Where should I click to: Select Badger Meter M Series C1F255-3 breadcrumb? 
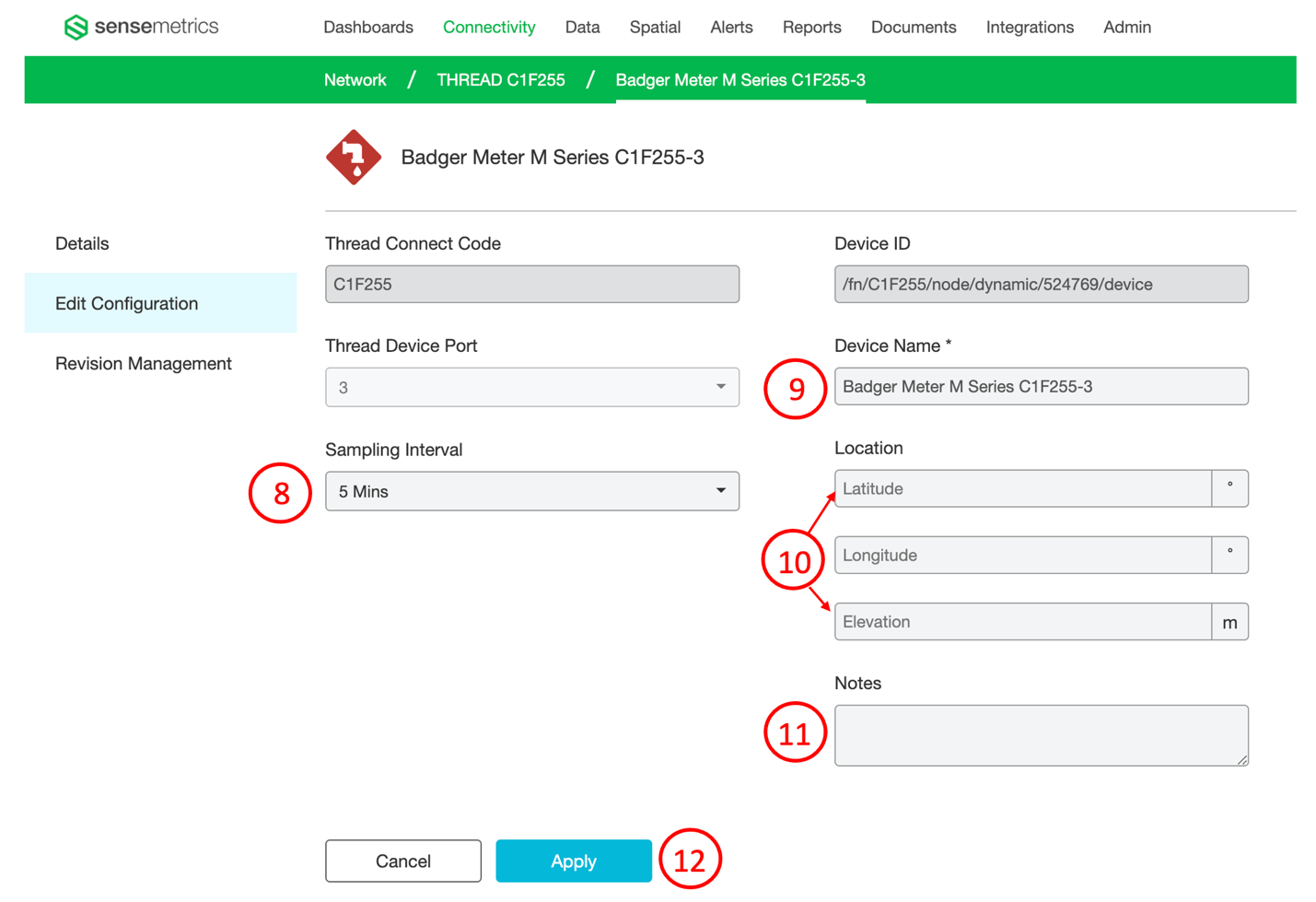coord(740,80)
